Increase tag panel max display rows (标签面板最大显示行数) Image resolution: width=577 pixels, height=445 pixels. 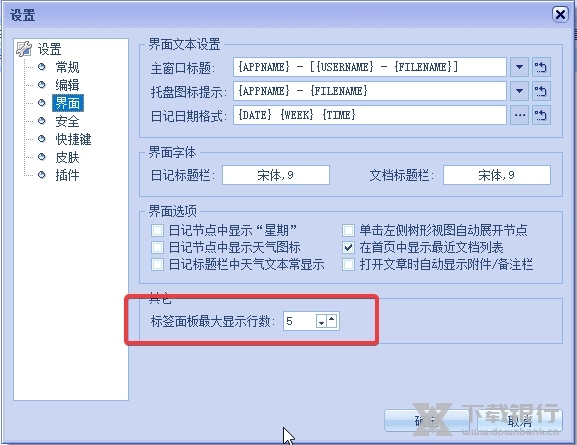click(332, 321)
